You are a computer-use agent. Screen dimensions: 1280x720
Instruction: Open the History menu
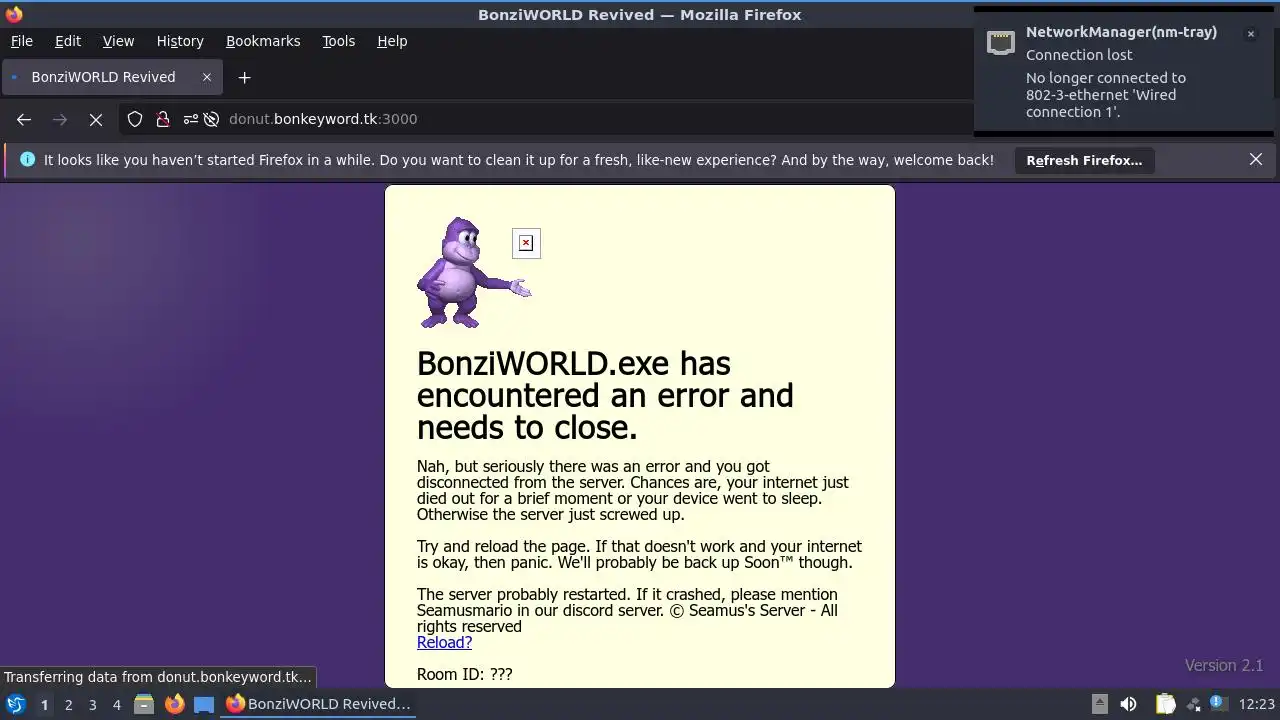tap(180, 41)
